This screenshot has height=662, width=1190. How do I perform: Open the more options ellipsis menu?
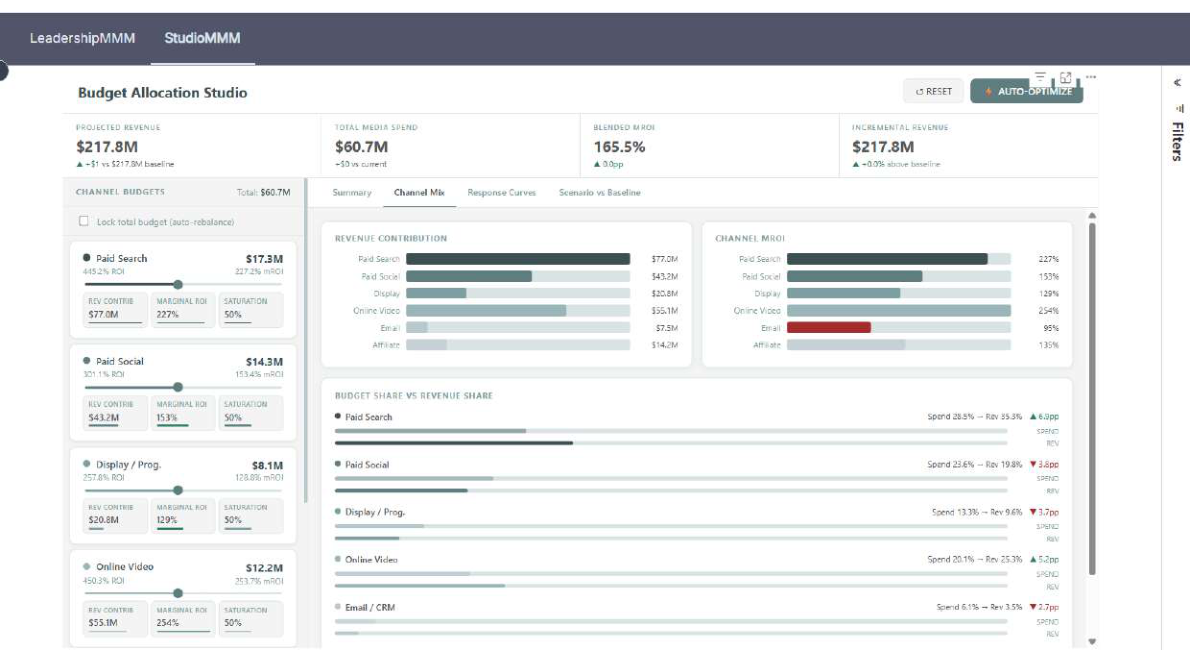1091,77
